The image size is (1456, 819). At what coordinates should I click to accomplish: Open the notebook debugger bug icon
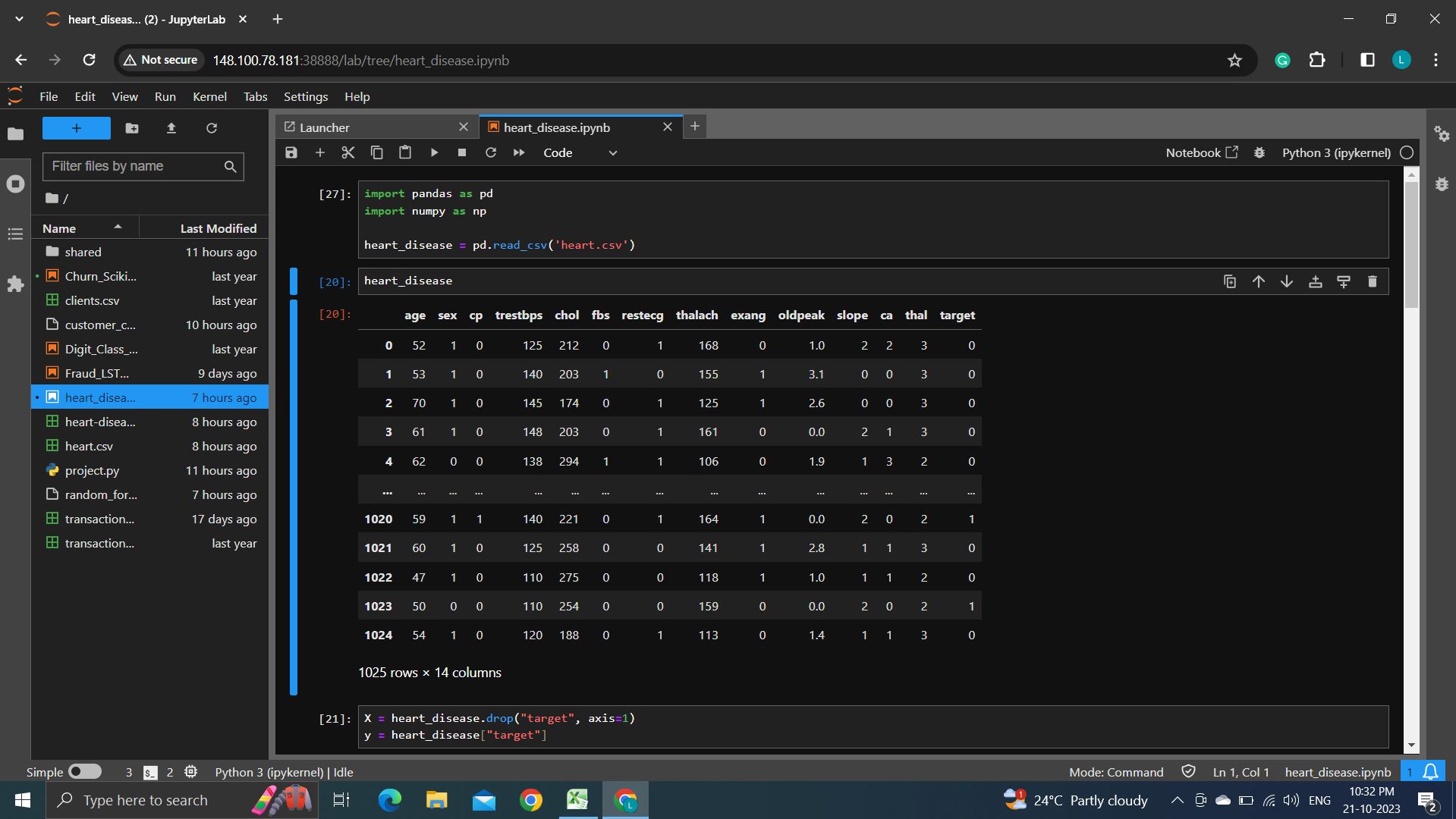(x=1259, y=152)
